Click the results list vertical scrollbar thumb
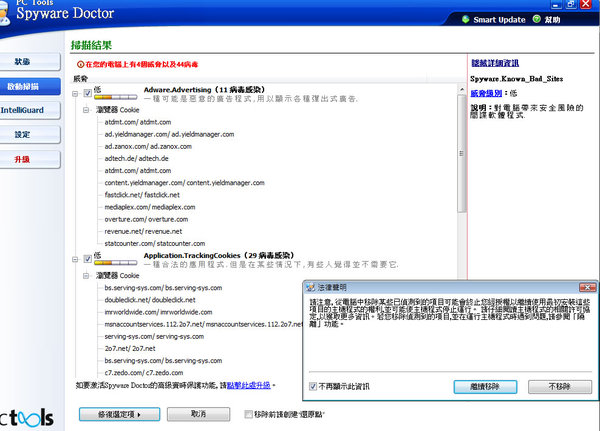Image resolution: width=600 pixels, height=431 pixels. pyautogui.click(x=461, y=153)
